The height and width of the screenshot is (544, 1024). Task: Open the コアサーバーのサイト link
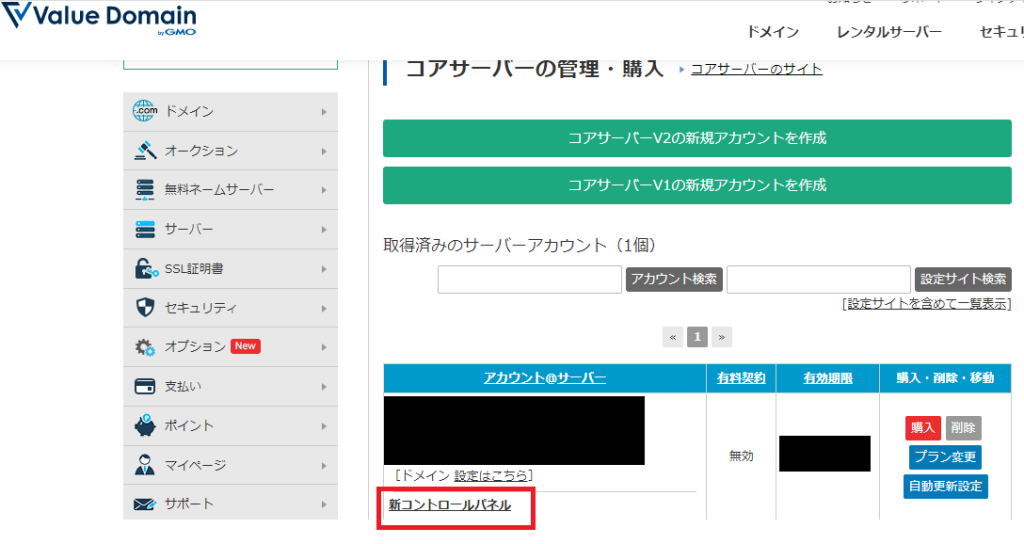pos(756,69)
